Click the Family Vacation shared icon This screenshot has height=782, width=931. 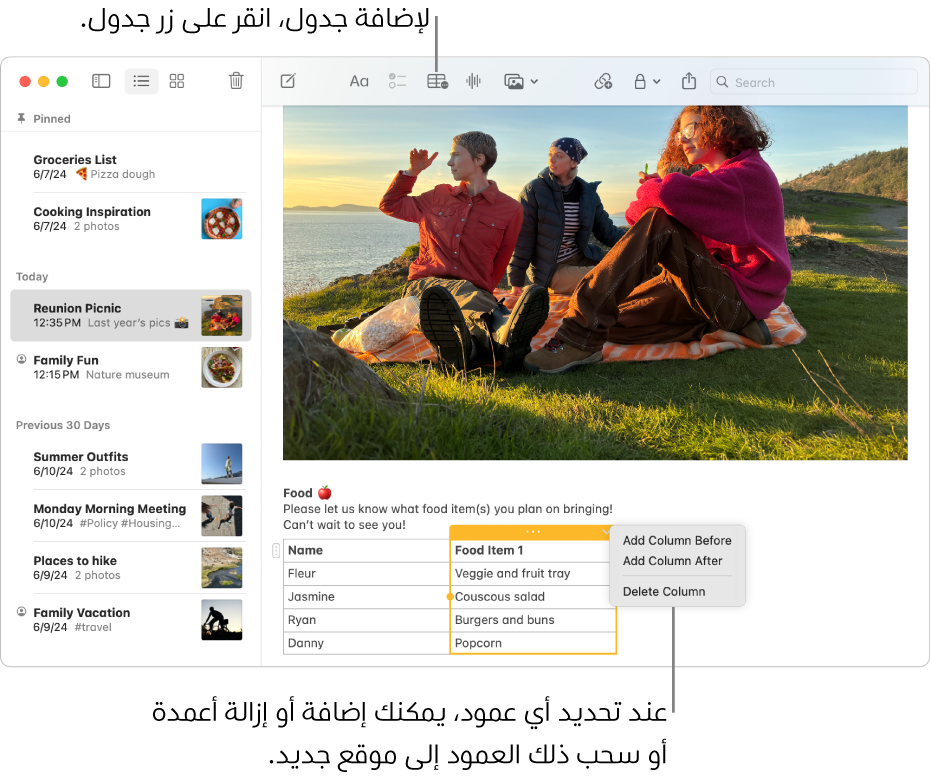click(x=21, y=612)
